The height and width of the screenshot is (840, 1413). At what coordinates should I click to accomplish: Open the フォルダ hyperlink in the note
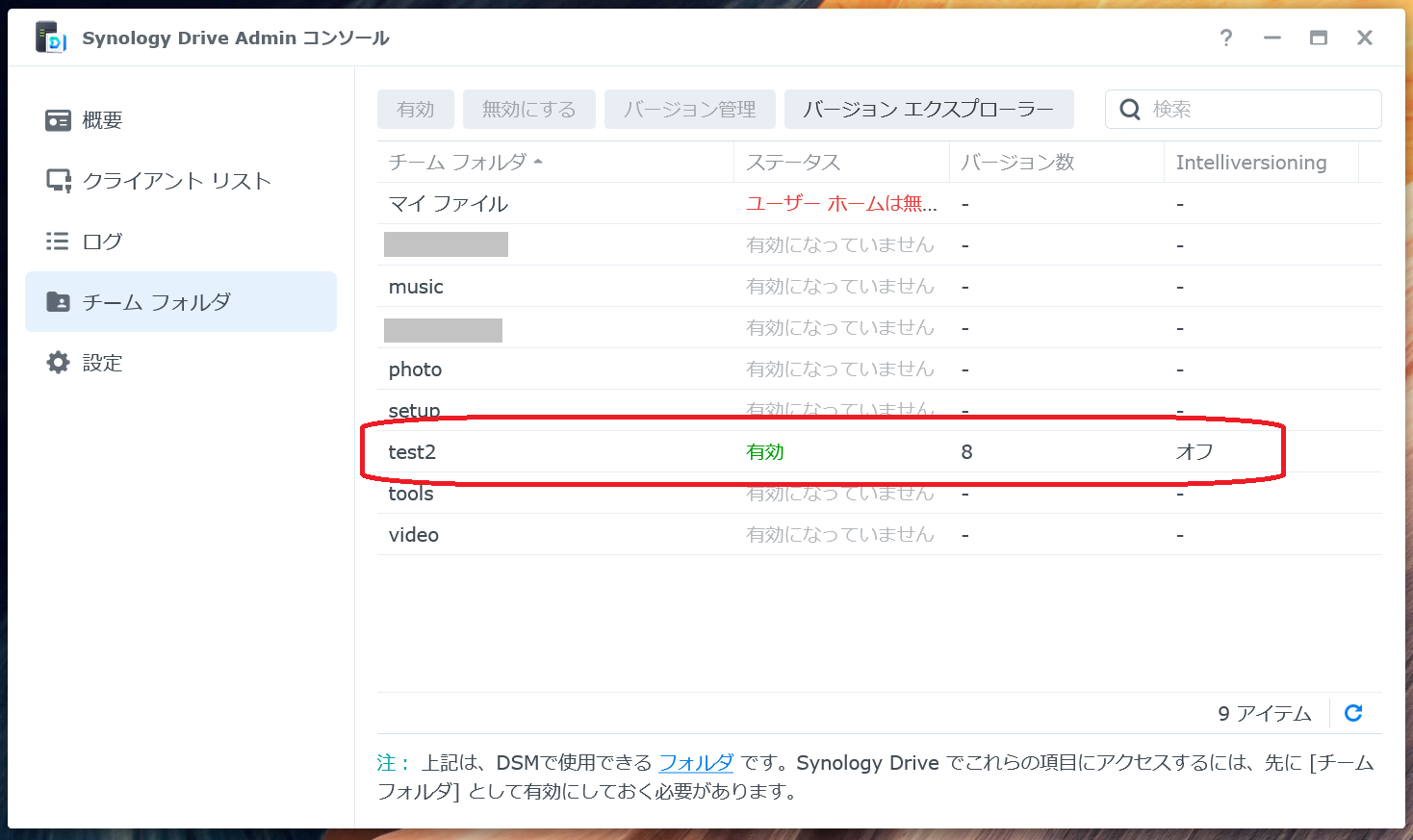[695, 763]
